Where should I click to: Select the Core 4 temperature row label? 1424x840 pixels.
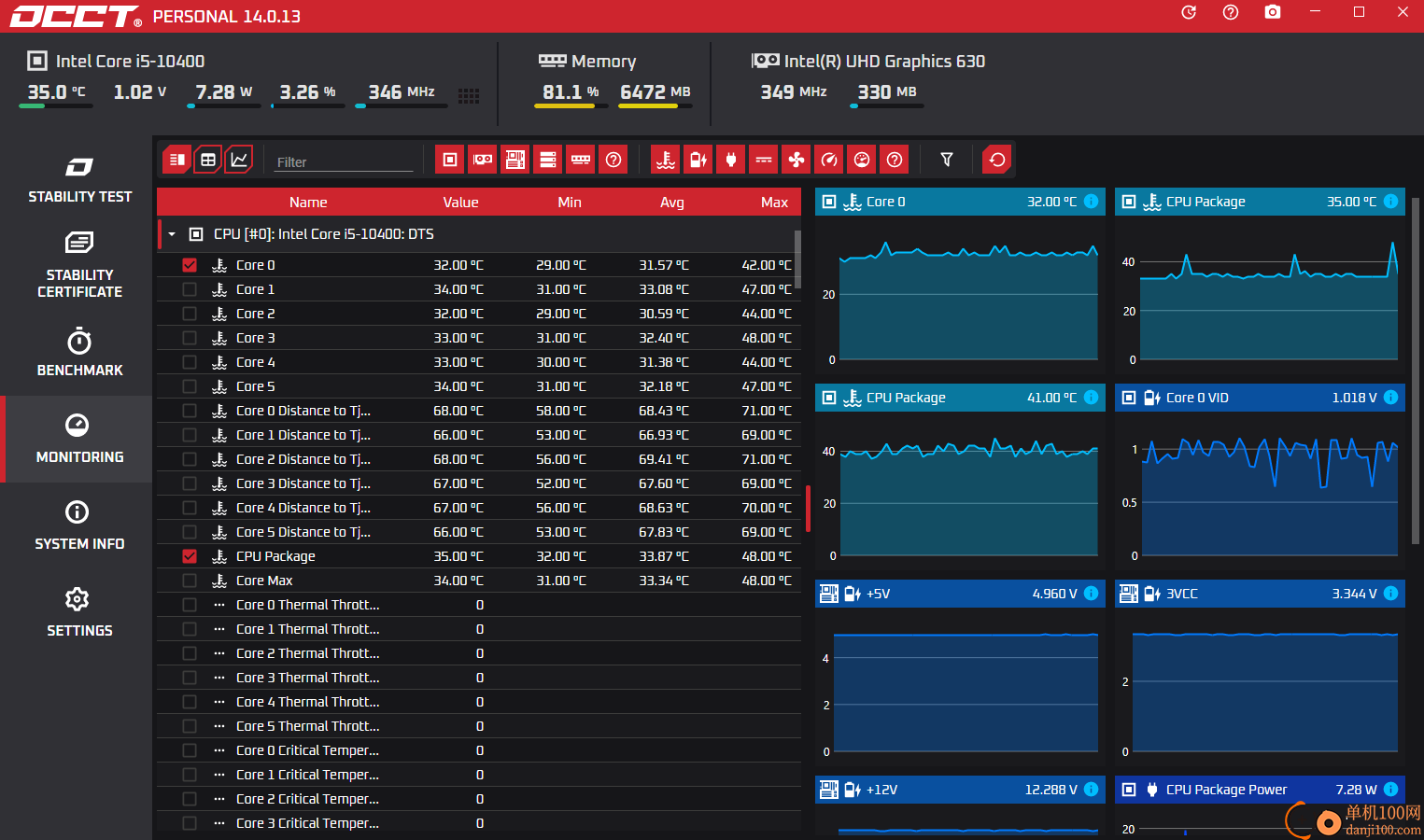click(x=256, y=362)
